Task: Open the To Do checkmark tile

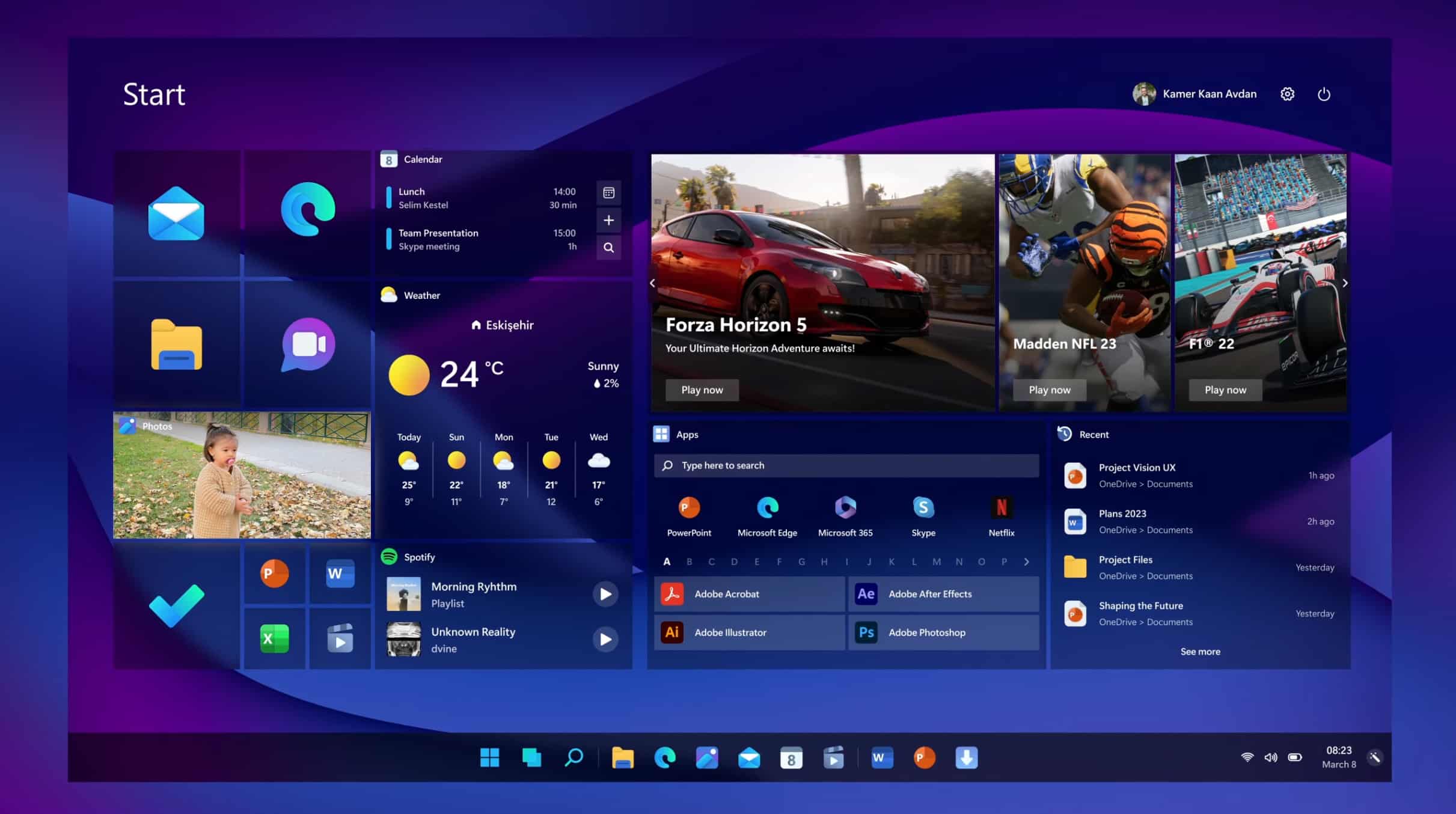Action: click(x=176, y=605)
